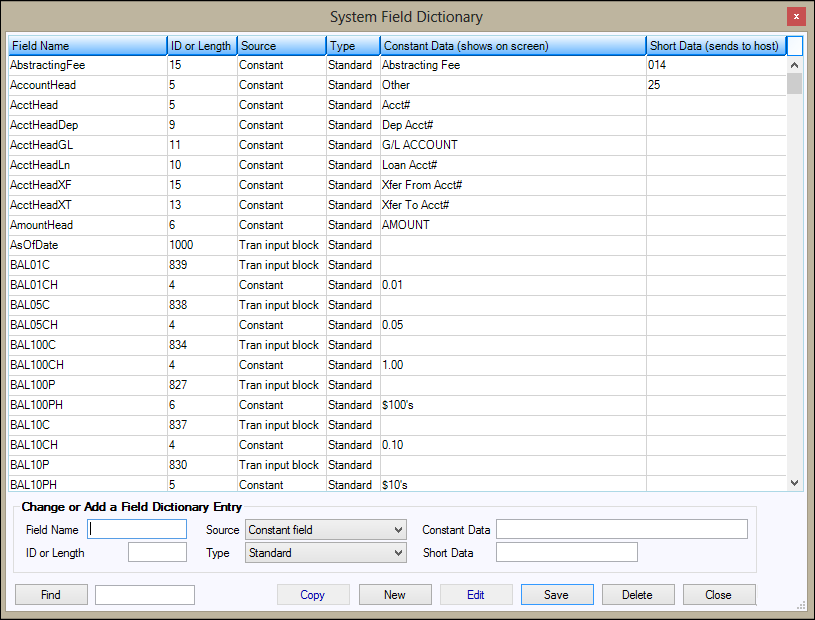Image resolution: width=815 pixels, height=620 pixels.
Task: Click the Xfer From Acct# cell
Action: coord(514,185)
